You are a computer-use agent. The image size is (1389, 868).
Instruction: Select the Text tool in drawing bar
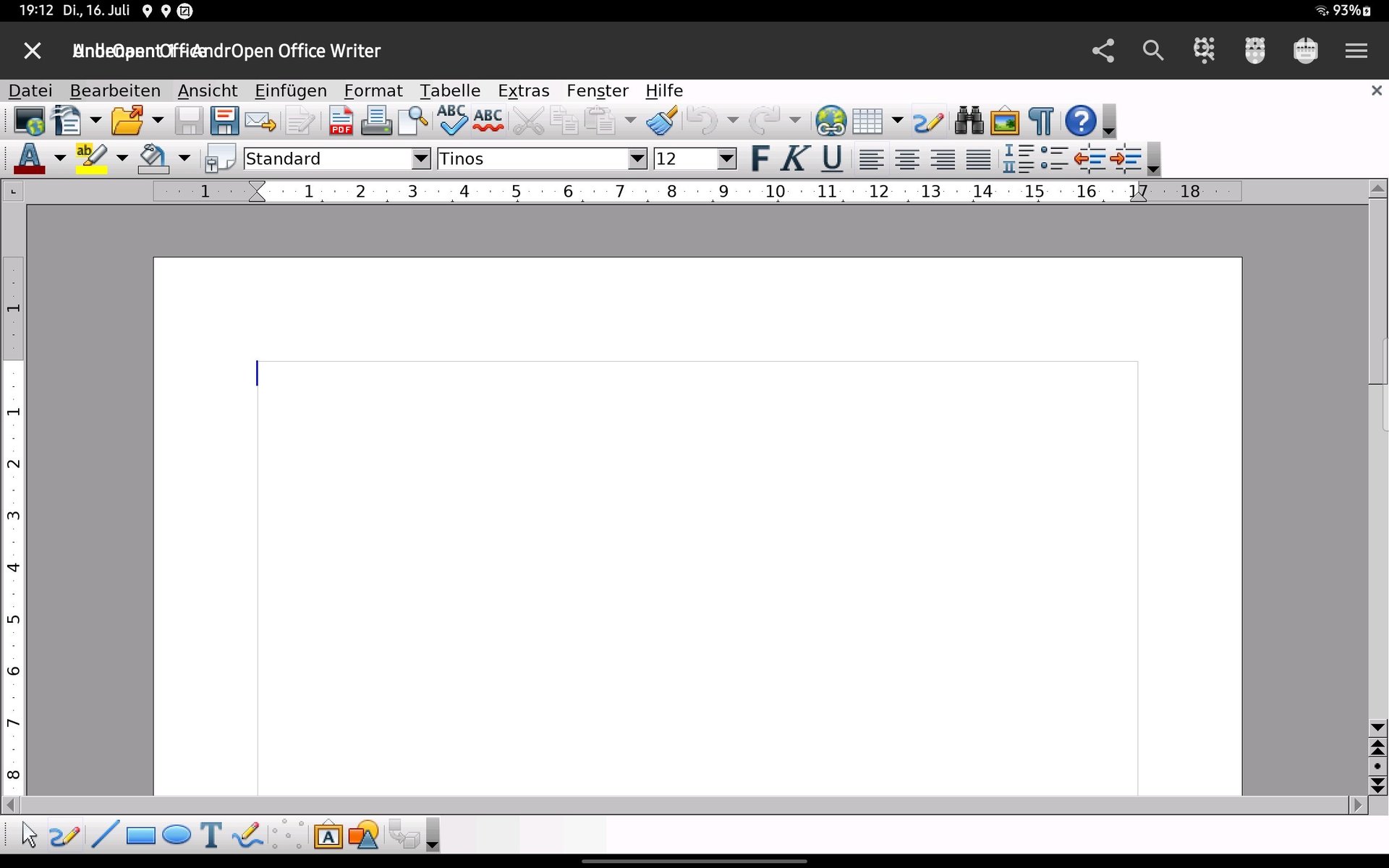coord(211,835)
